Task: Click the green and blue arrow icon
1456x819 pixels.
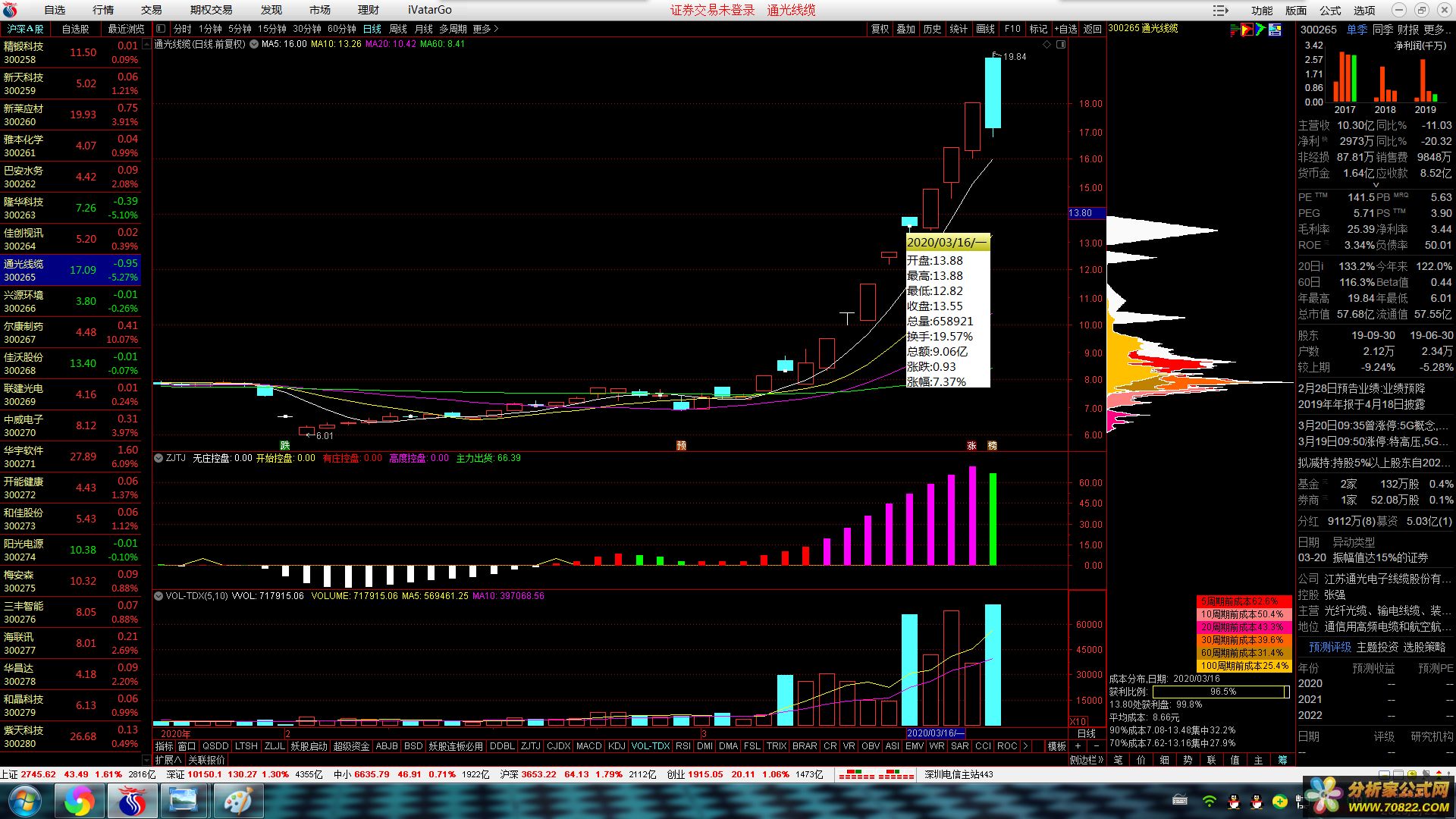Action: tap(1260, 30)
